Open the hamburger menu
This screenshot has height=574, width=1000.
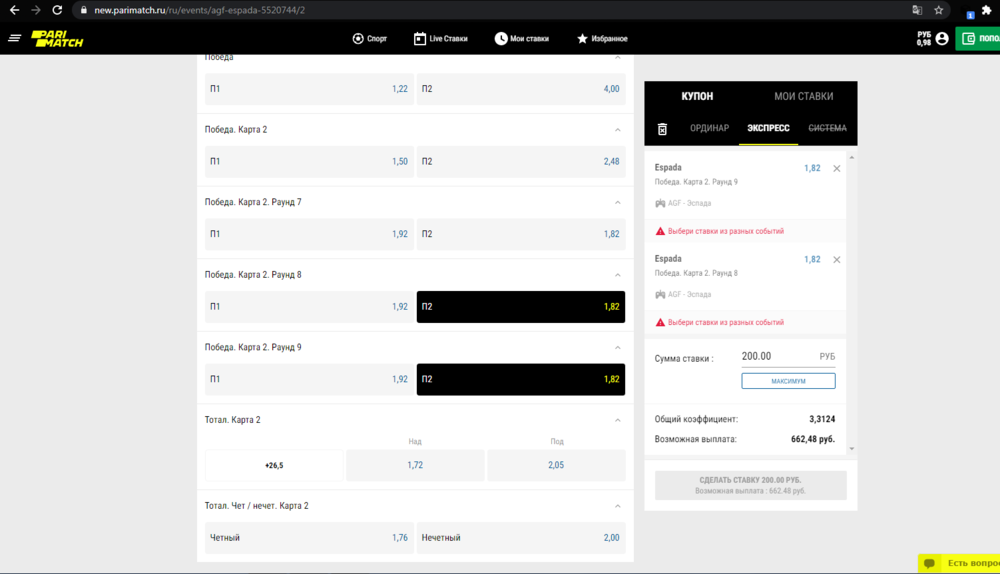point(14,38)
